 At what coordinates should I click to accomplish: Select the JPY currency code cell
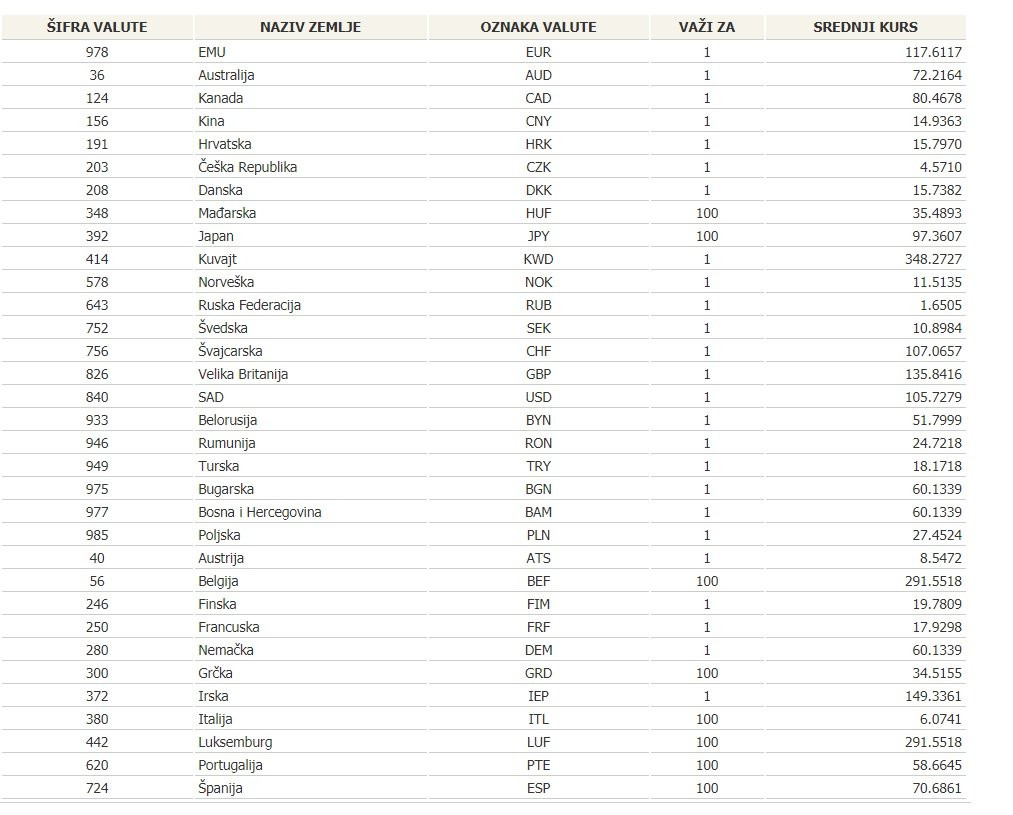(x=538, y=236)
